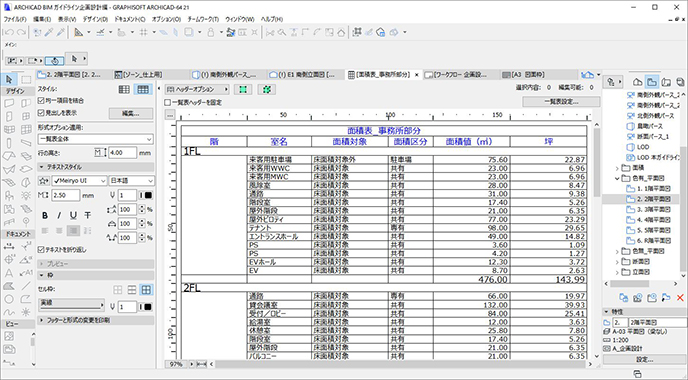Collapse the テキストスタイル section
The height and width of the screenshot is (380, 688).
tap(96, 167)
